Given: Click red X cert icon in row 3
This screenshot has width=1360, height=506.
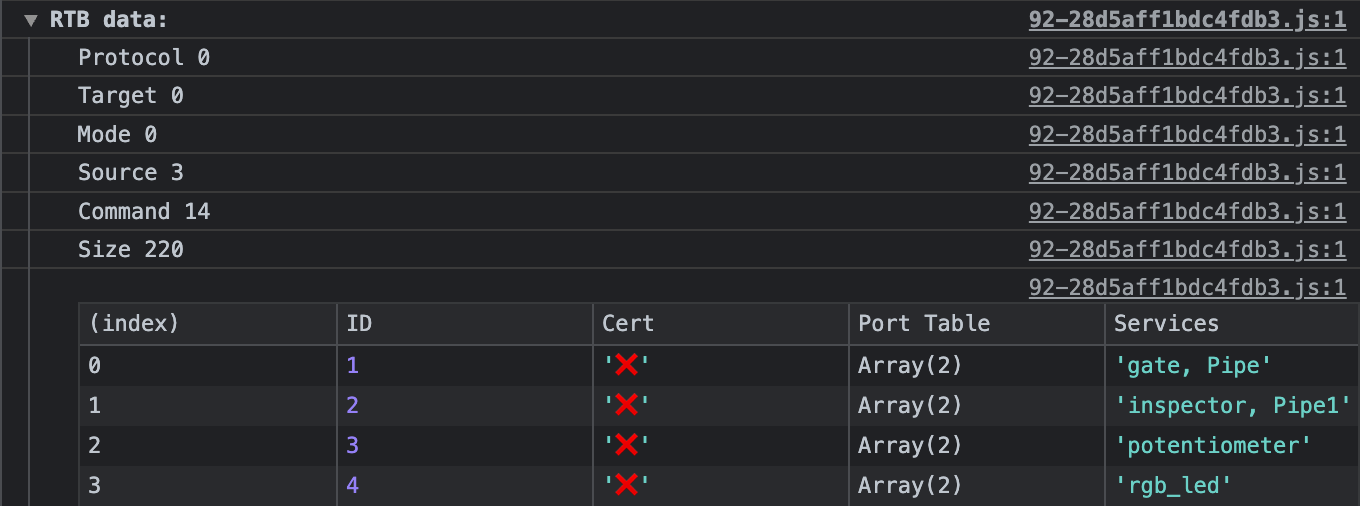Looking at the screenshot, I should [626, 486].
